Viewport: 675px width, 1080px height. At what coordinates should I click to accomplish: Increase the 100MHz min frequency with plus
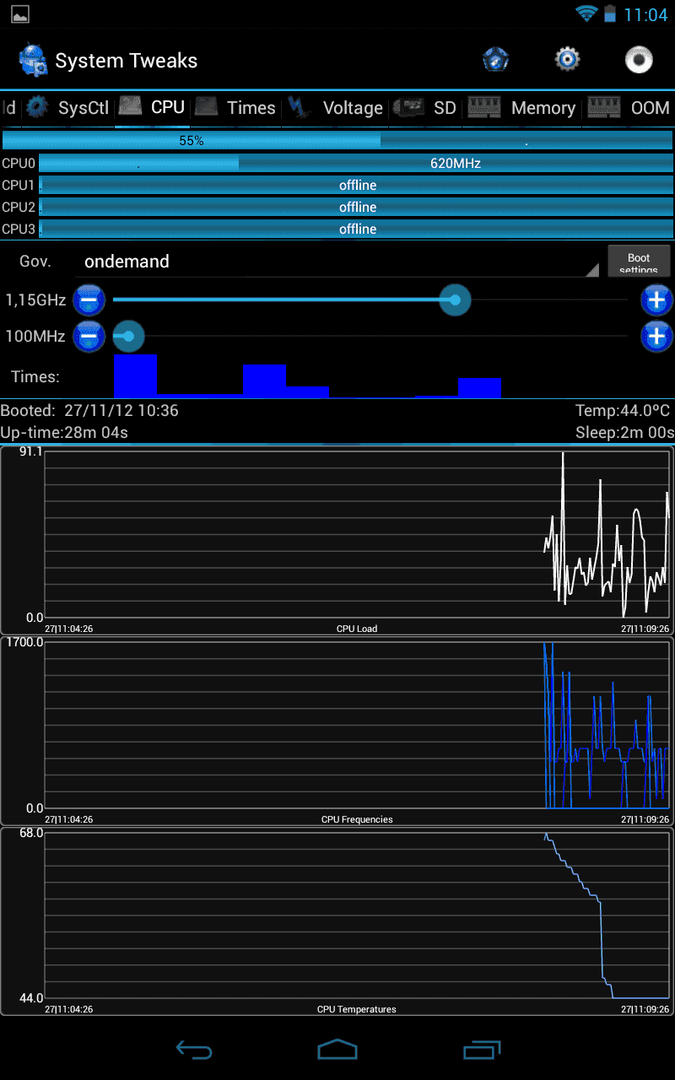(x=656, y=336)
